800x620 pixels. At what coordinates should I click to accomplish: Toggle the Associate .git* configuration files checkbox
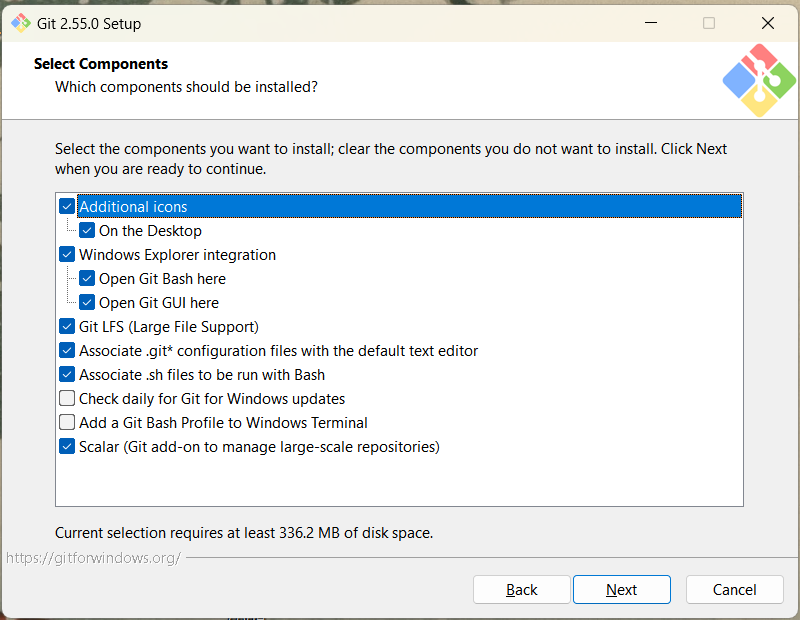pyautogui.click(x=67, y=351)
